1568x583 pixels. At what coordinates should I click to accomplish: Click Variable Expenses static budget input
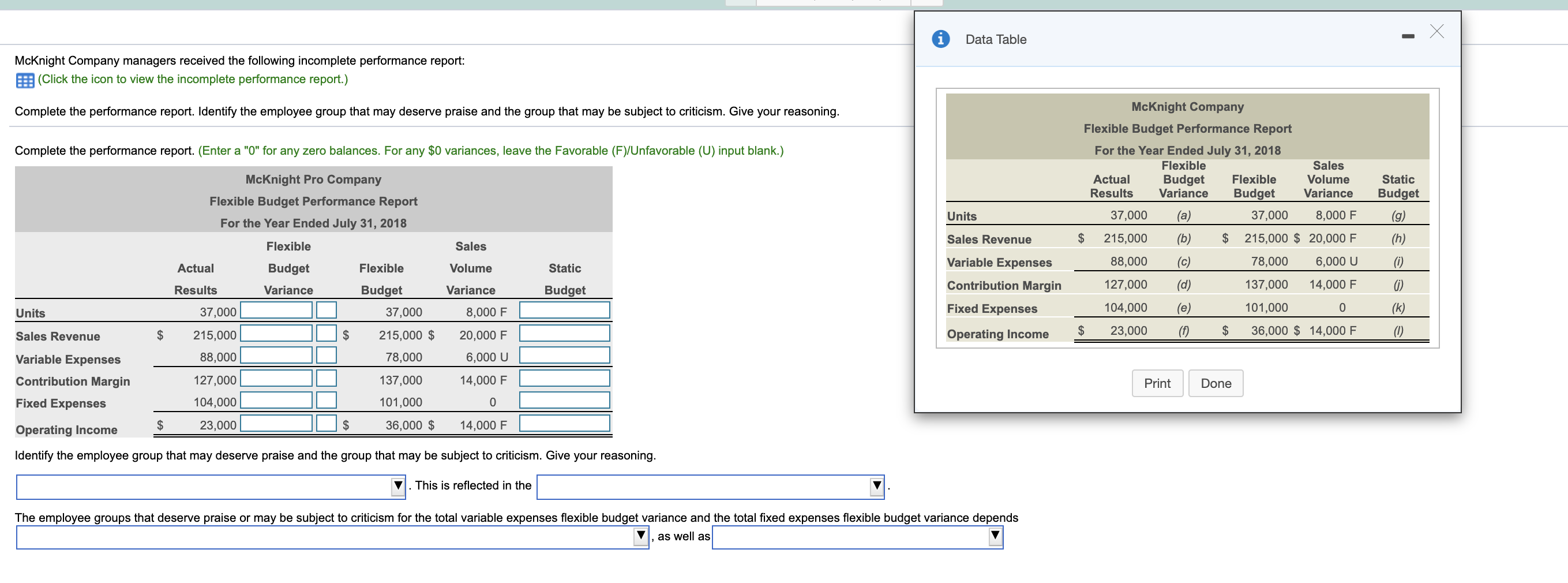click(564, 355)
